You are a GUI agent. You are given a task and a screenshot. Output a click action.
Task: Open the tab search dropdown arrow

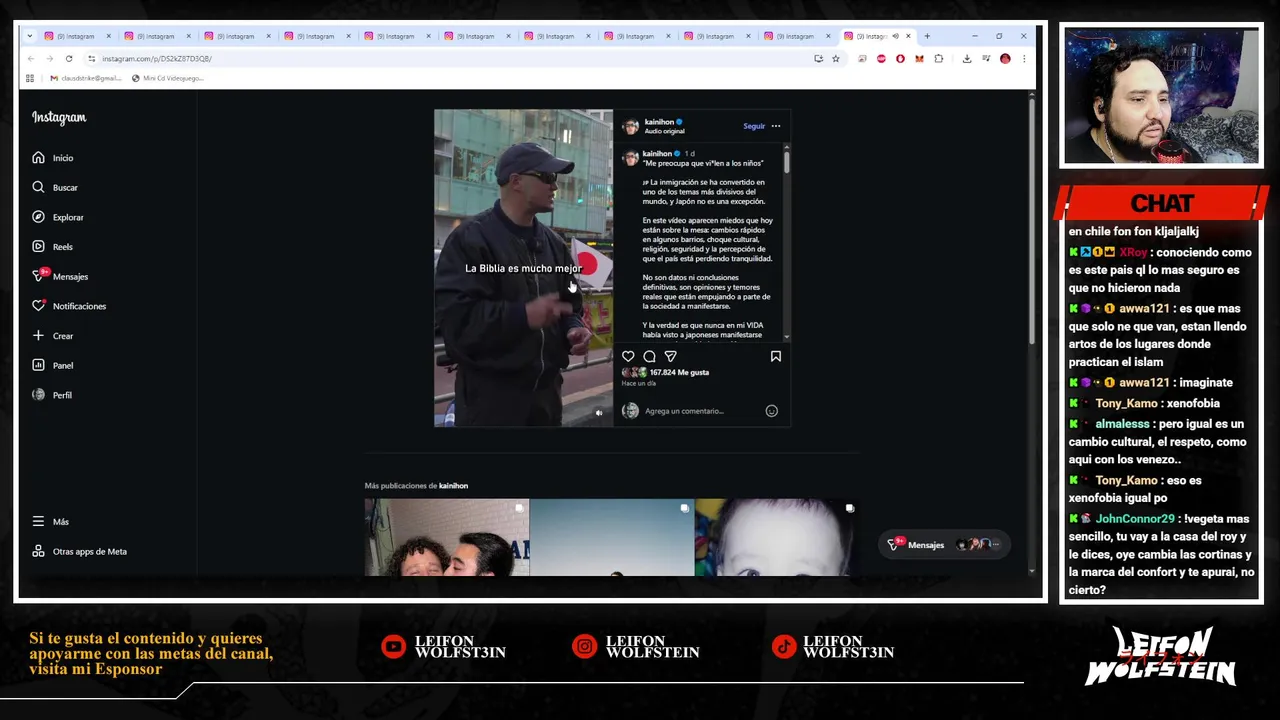pyautogui.click(x=30, y=36)
